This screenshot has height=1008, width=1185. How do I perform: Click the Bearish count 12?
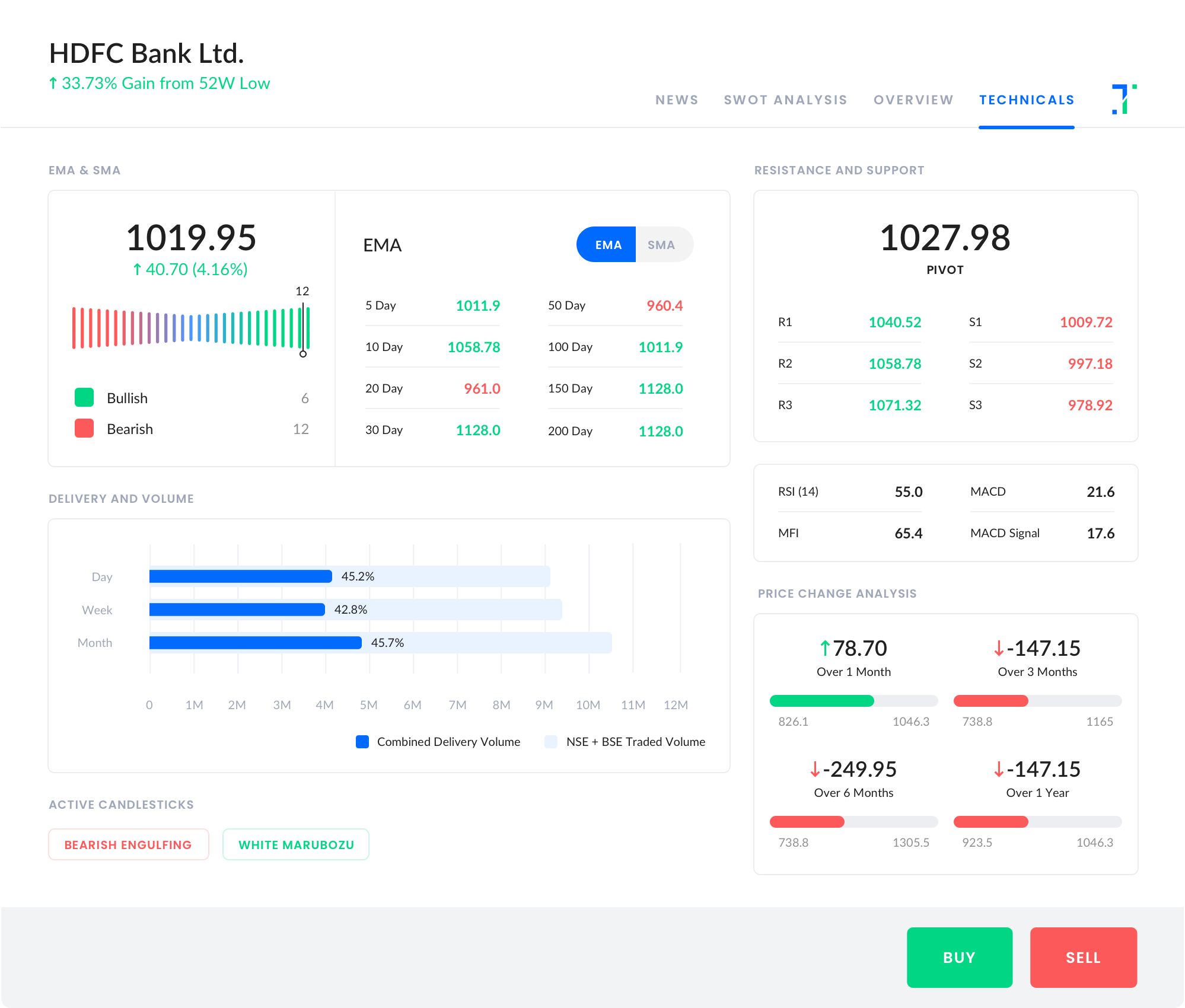(301, 429)
